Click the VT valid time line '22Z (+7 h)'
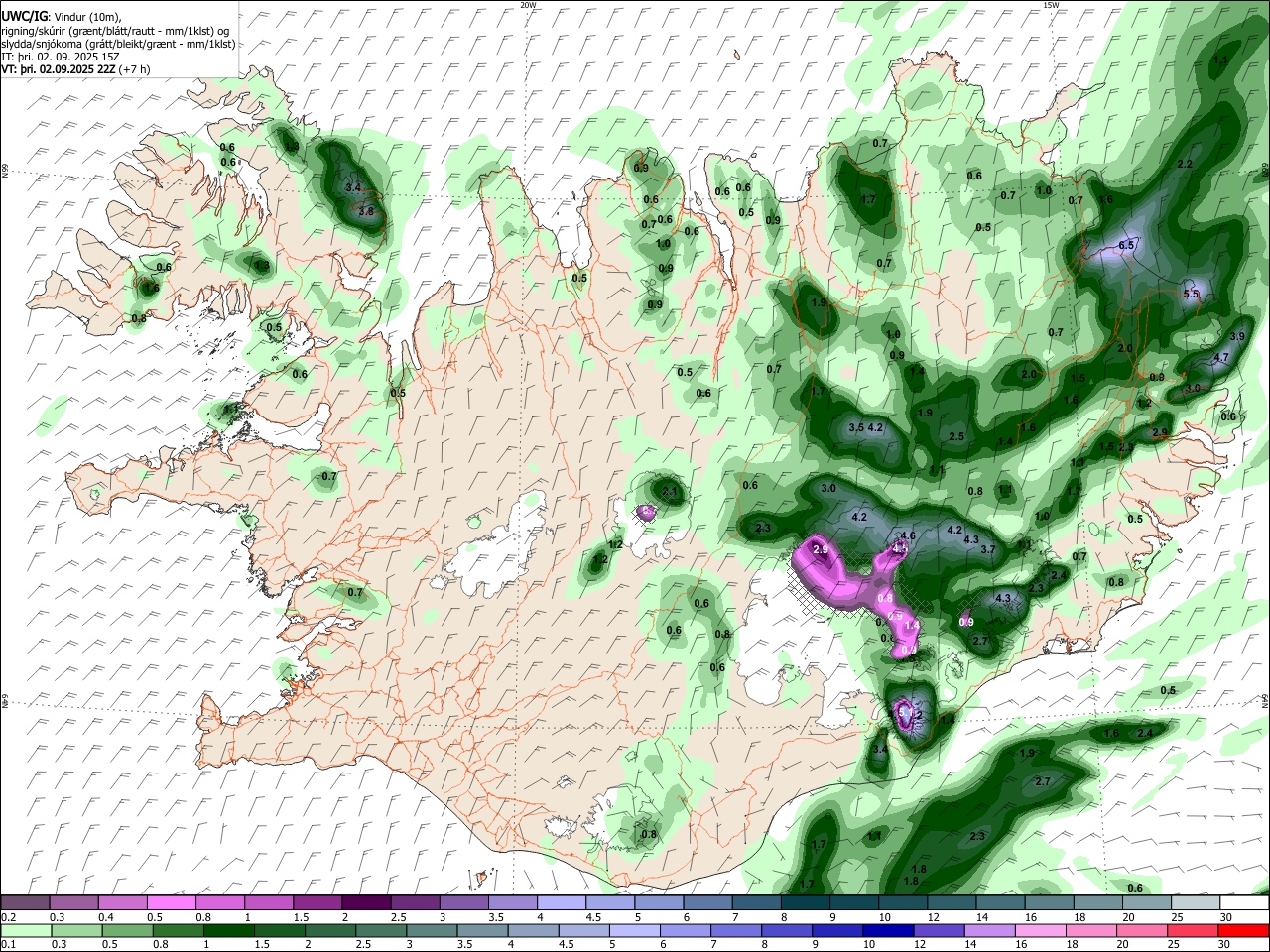Image resolution: width=1270 pixels, height=952 pixels. (x=76, y=69)
